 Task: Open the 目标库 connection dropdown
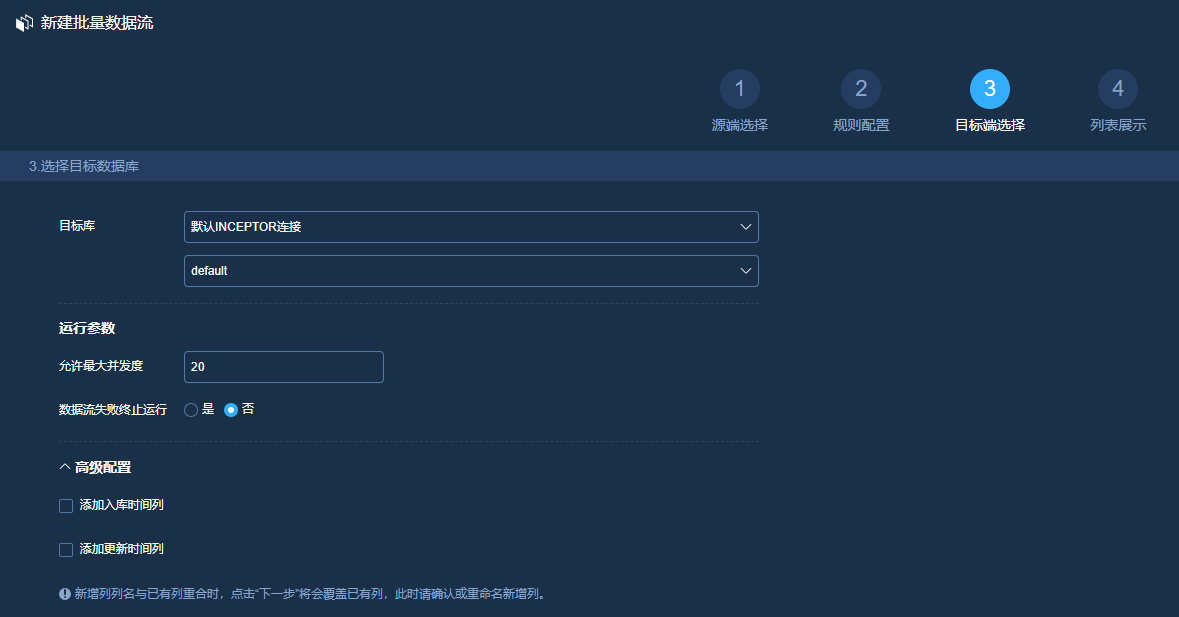[470, 227]
